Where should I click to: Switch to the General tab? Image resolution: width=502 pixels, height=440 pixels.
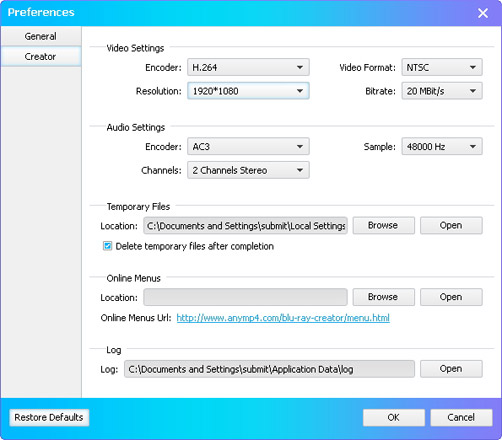click(41, 36)
